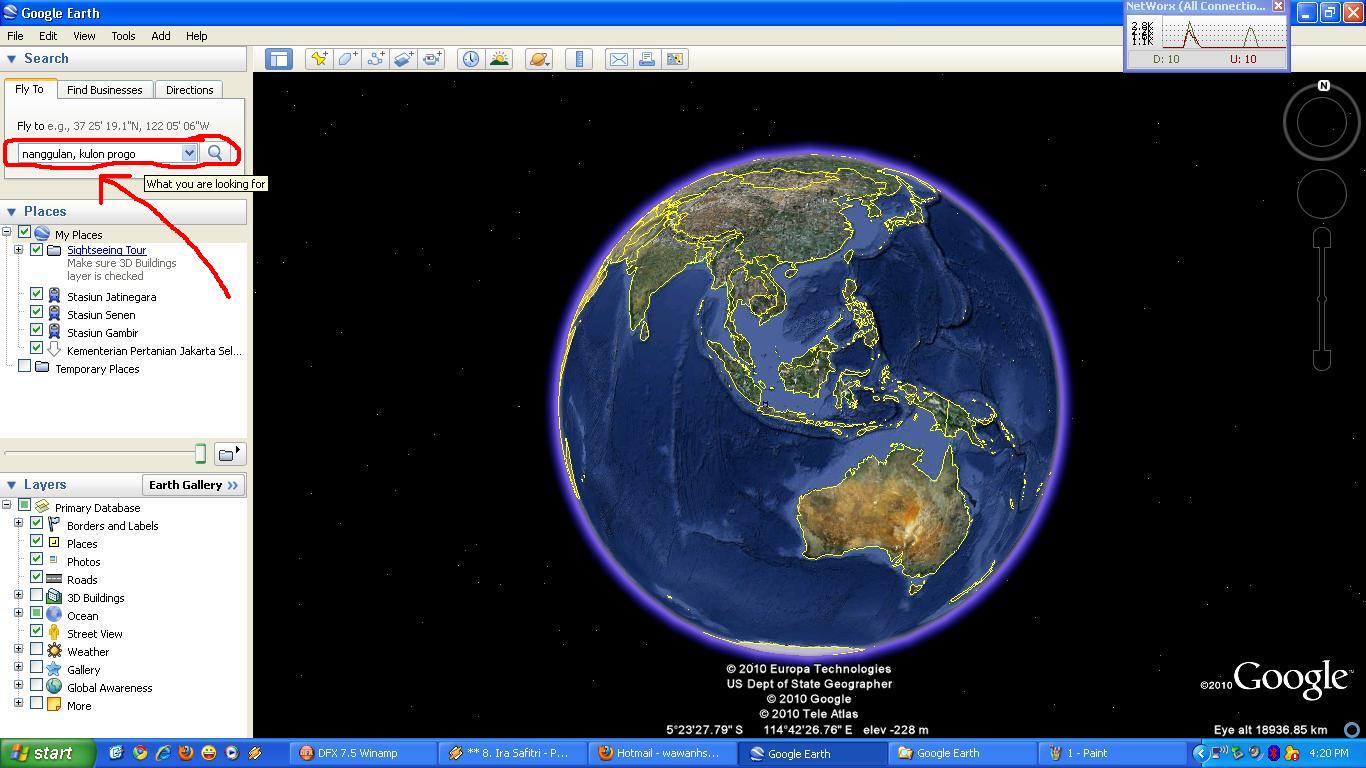Open the View menu
The image size is (1366, 768).
pos(84,36)
